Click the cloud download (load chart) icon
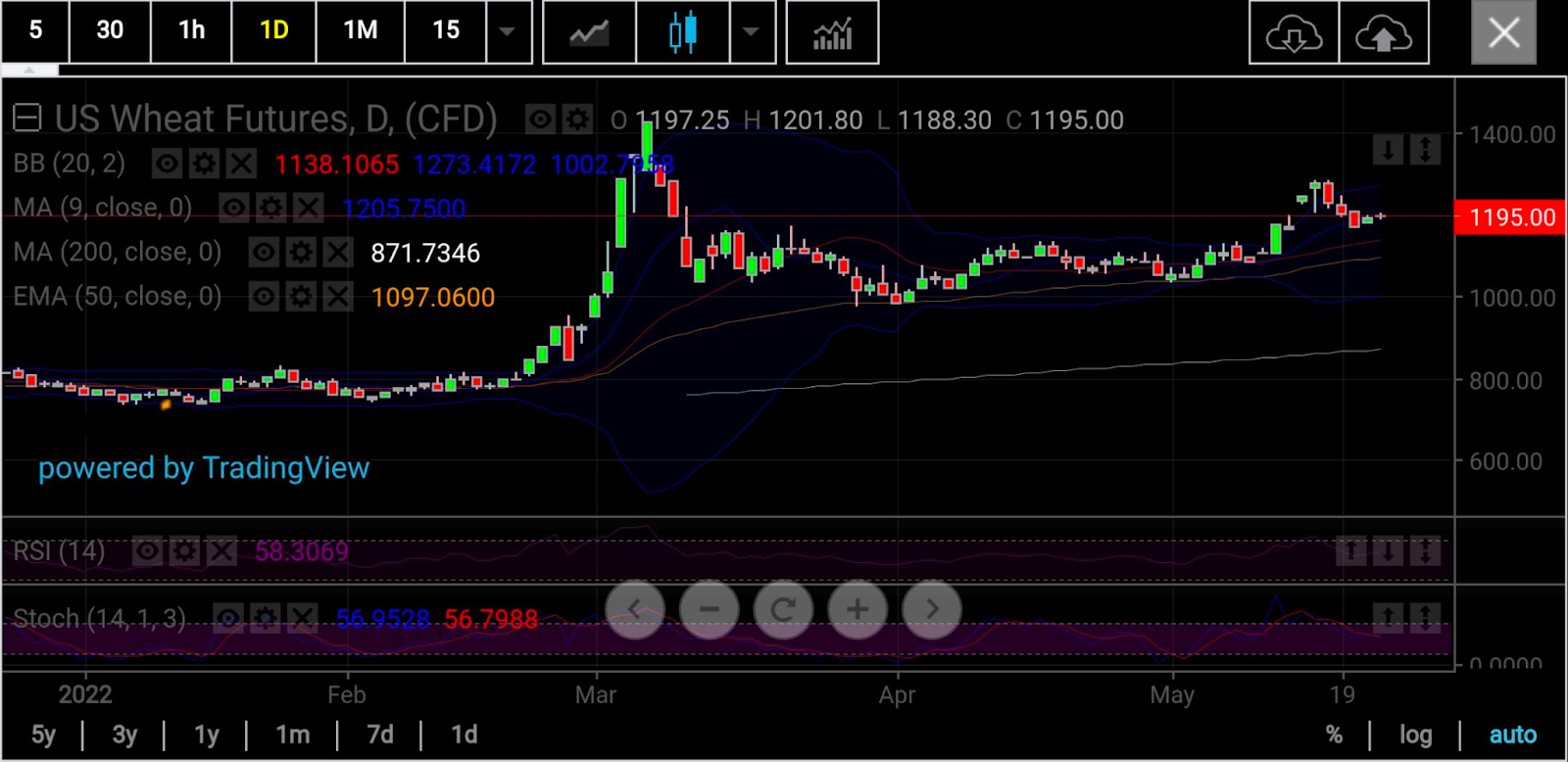Viewport: 1568px width, 762px height. pyautogui.click(x=1294, y=33)
